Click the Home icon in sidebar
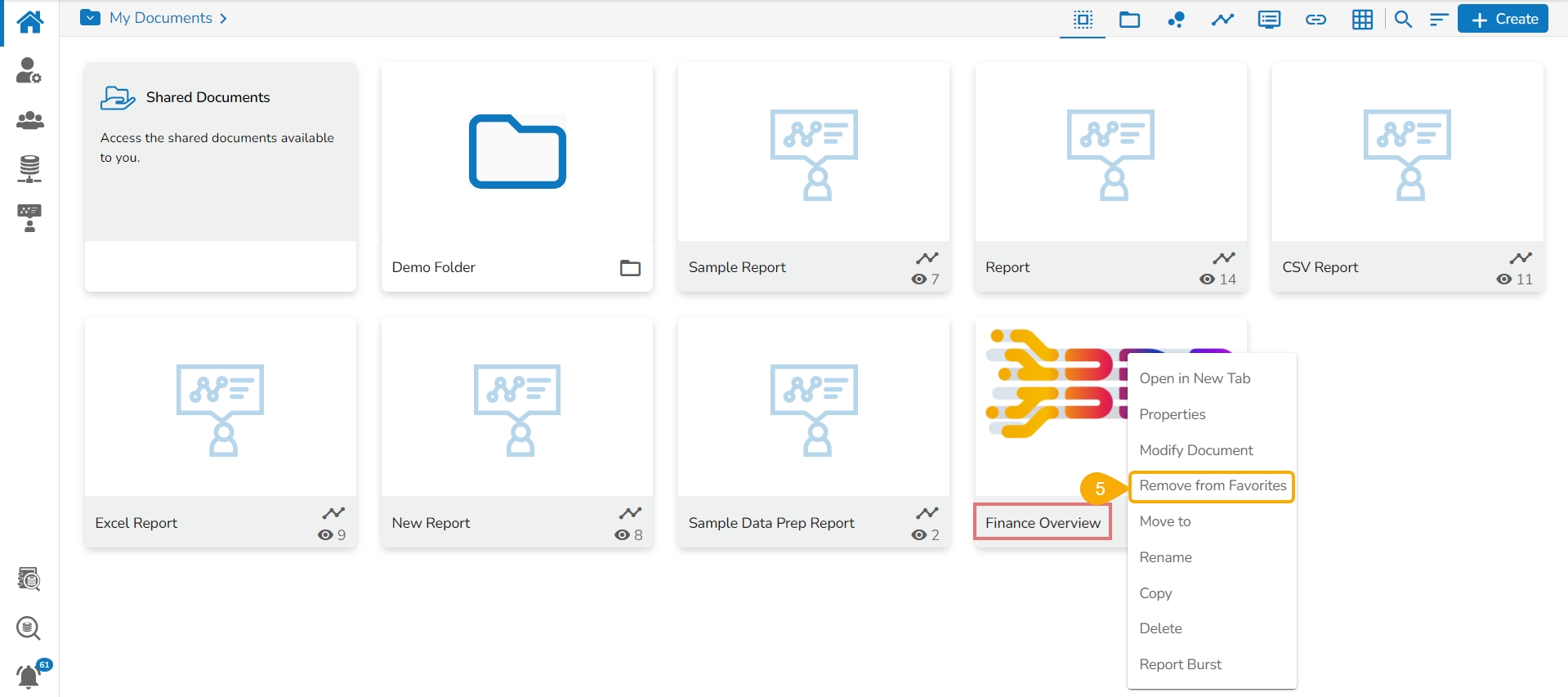The width and height of the screenshot is (1568, 697). (x=29, y=22)
